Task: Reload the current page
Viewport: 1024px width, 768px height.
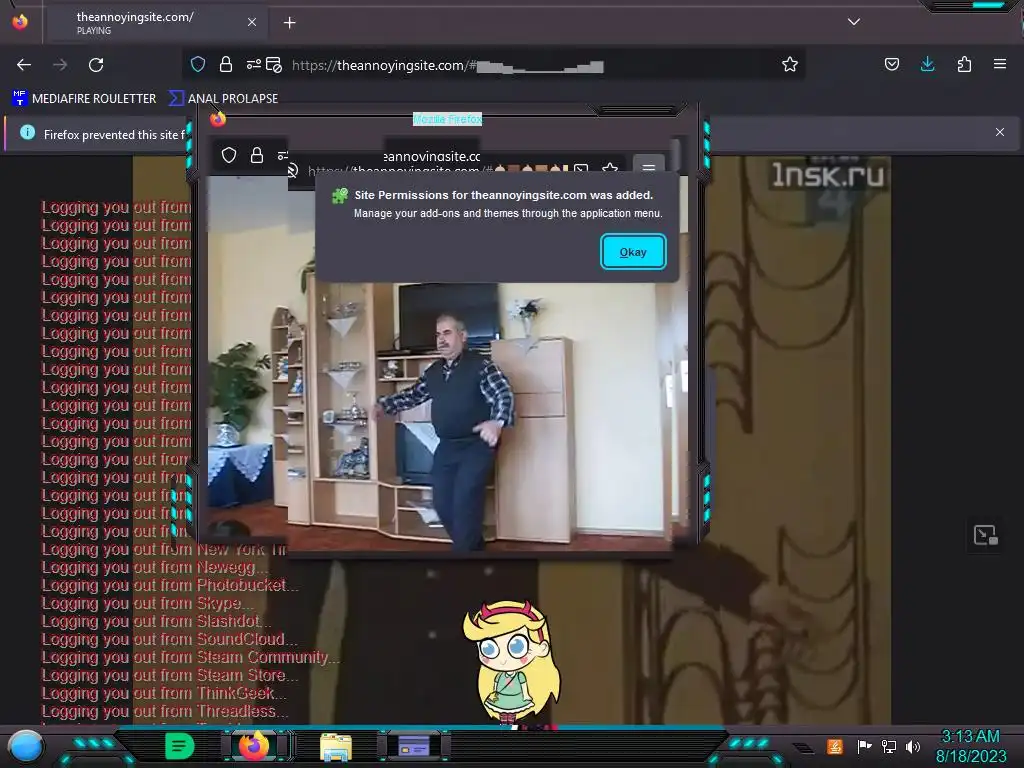Action: click(x=96, y=65)
